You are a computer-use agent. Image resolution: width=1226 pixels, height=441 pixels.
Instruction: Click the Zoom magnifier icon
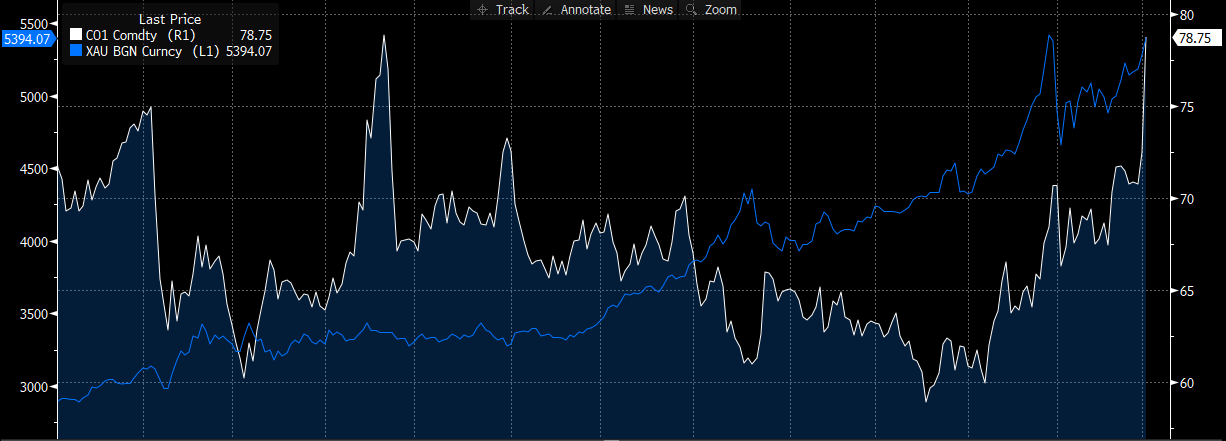click(691, 10)
